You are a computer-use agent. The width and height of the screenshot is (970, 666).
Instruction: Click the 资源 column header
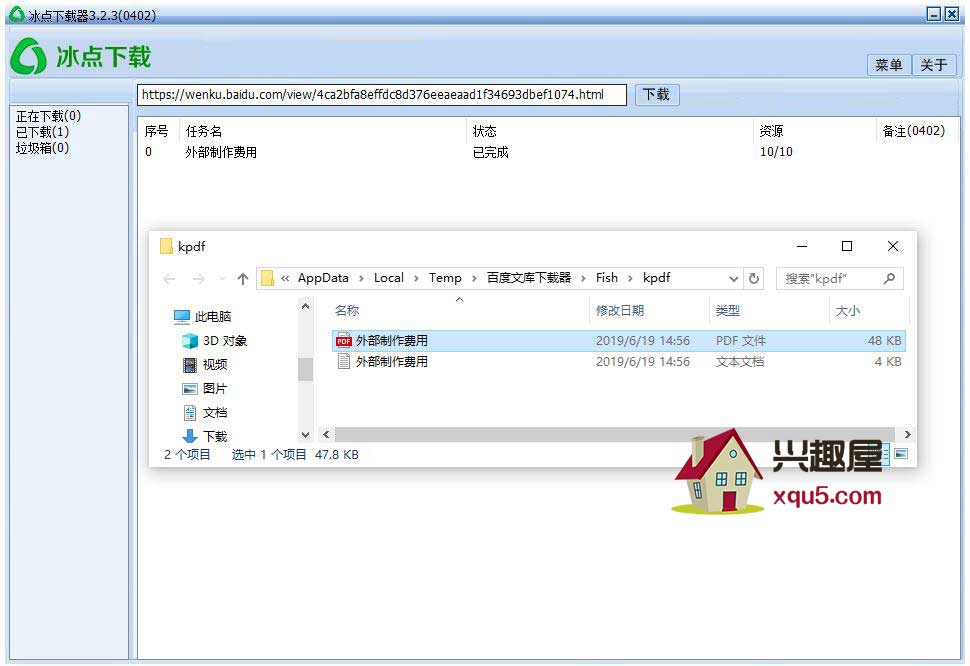pyautogui.click(x=771, y=131)
